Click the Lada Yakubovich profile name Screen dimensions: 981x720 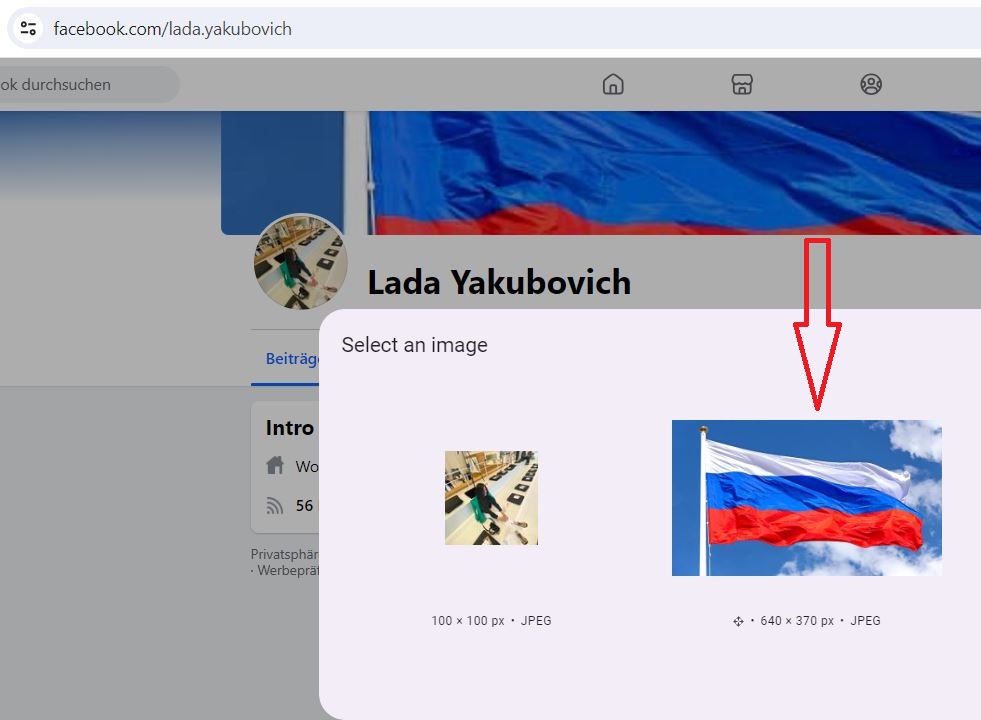[499, 282]
